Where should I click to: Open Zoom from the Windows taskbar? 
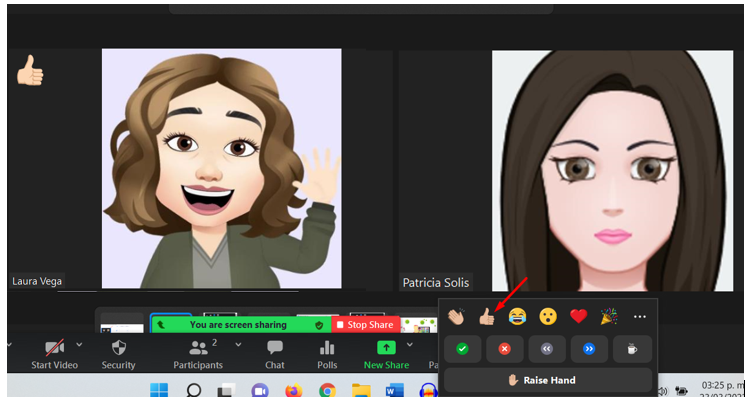pos(260,390)
